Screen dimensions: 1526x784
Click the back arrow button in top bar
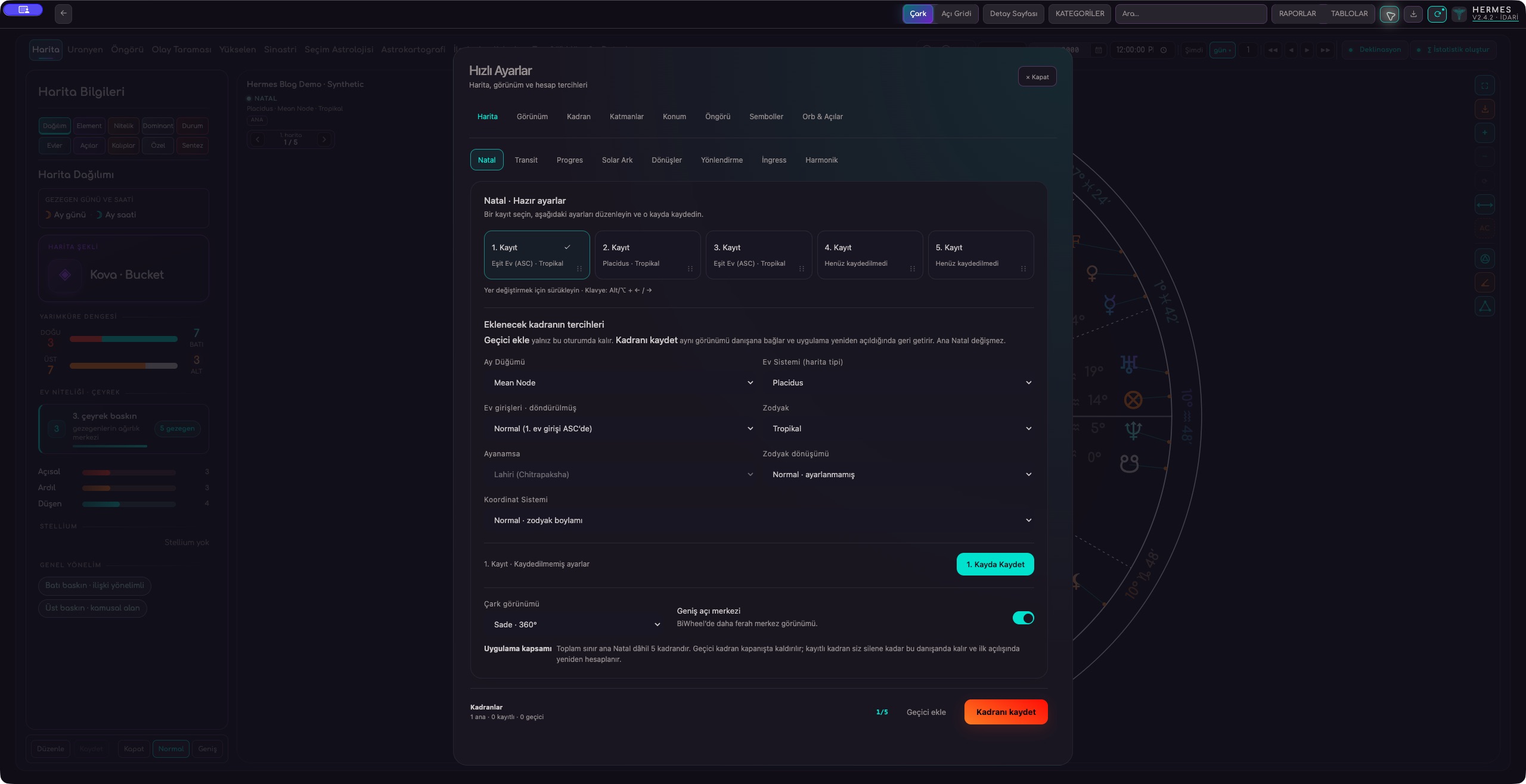[x=63, y=13]
